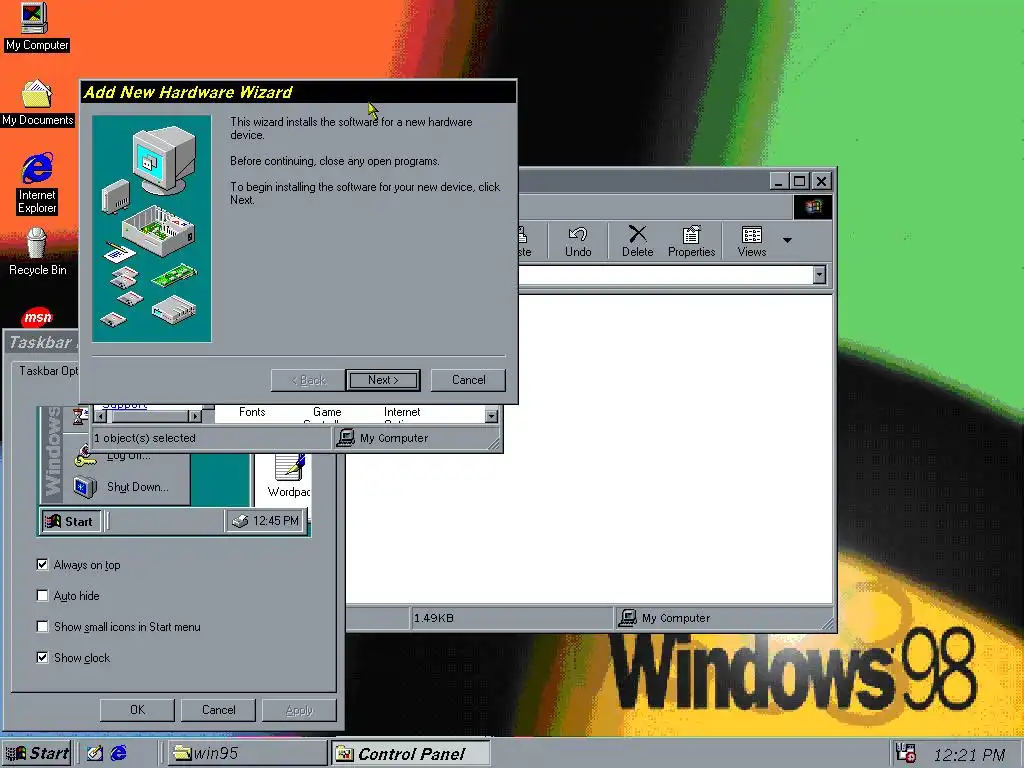
Task: Click My Computer zone in explorer status bar
Action: point(722,618)
